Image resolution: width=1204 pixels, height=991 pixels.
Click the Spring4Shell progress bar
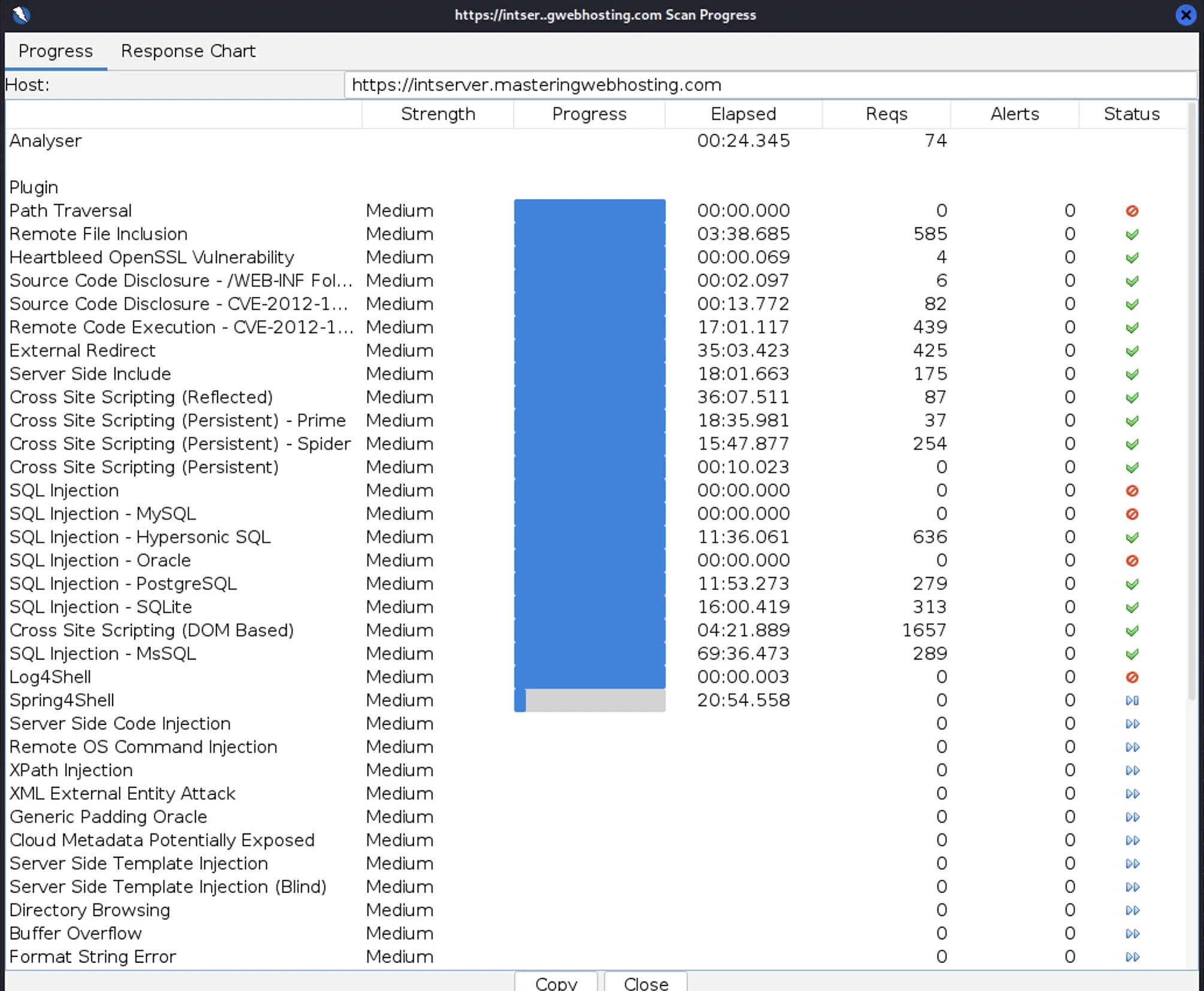click(589, 700)
